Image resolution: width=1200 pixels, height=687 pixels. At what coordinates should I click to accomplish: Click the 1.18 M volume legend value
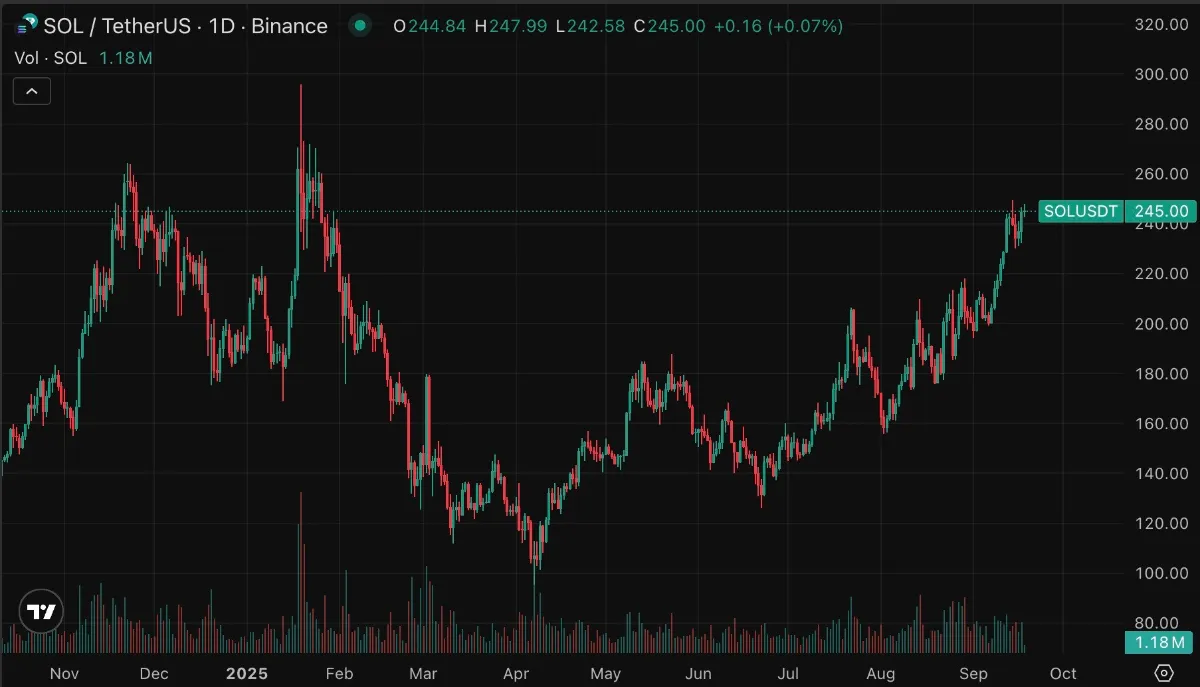point(124,58)
